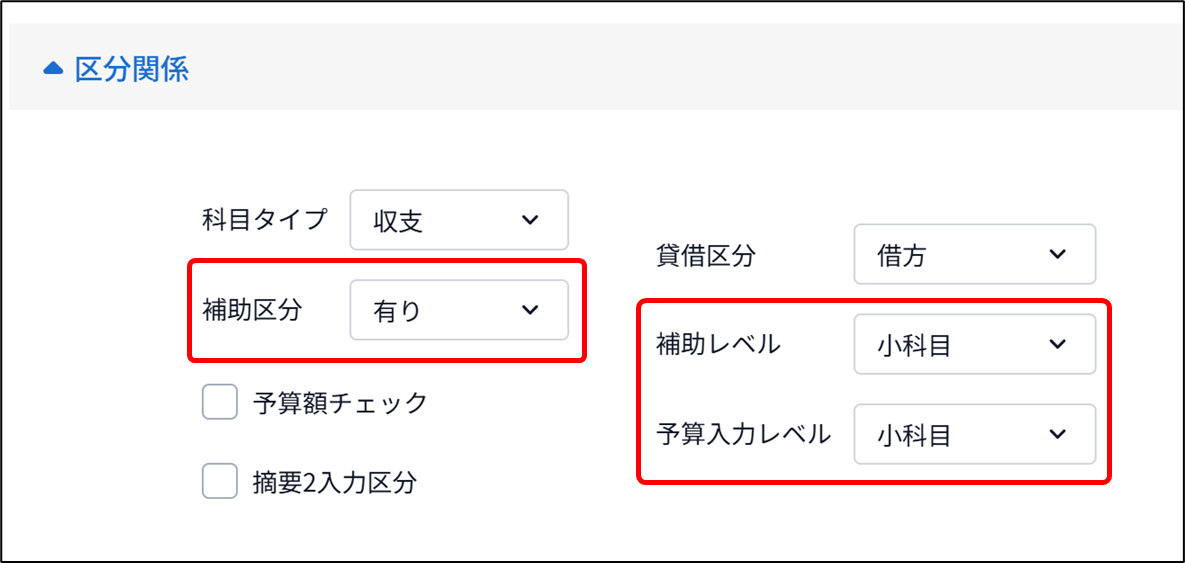1185x563 pixels.
Task: Open the 予算入力レベル dropdown showing 小科目
Action: click(x=975, y=434)
